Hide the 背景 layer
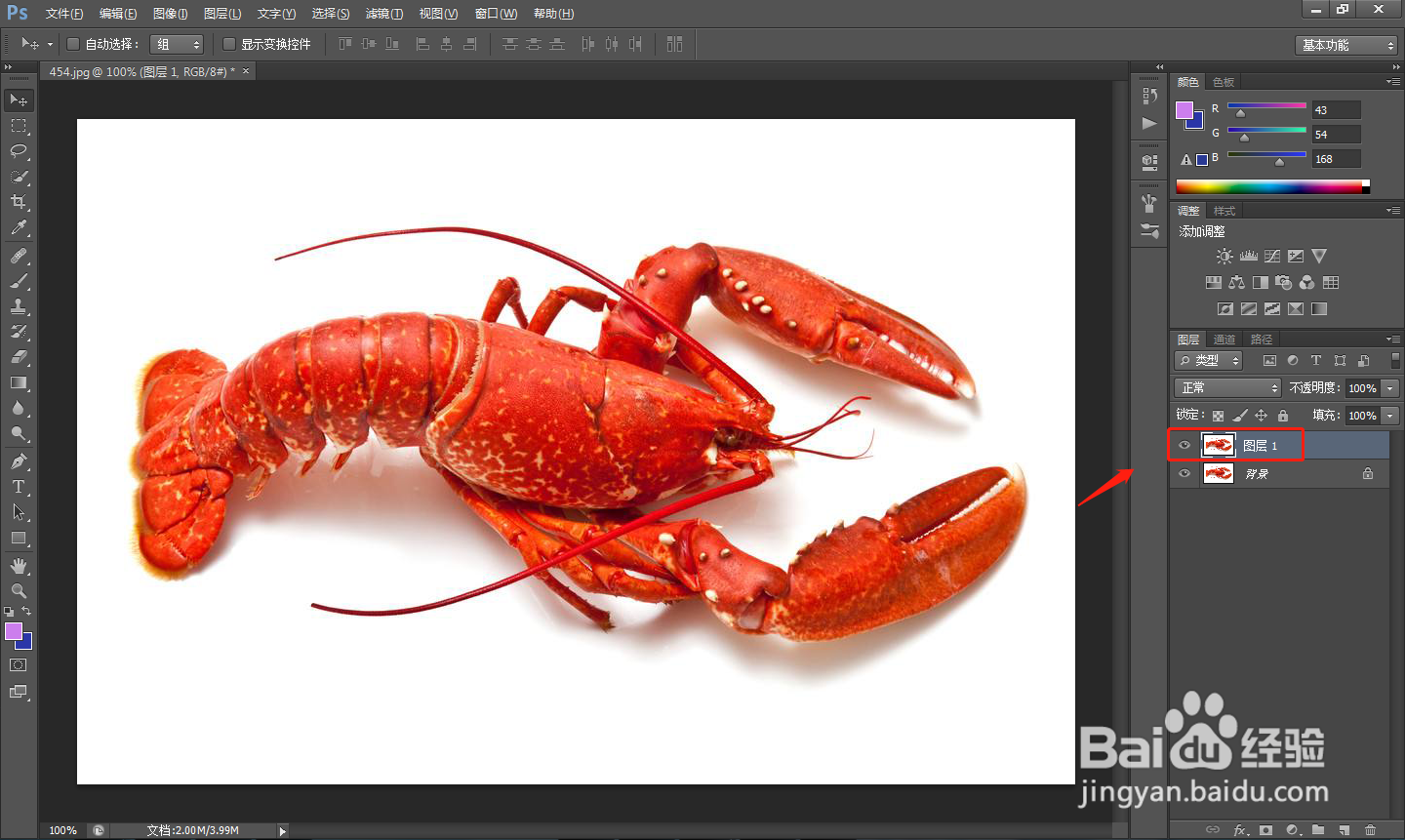Viewport: 1405px width, 840px height. coord(1184,474)
